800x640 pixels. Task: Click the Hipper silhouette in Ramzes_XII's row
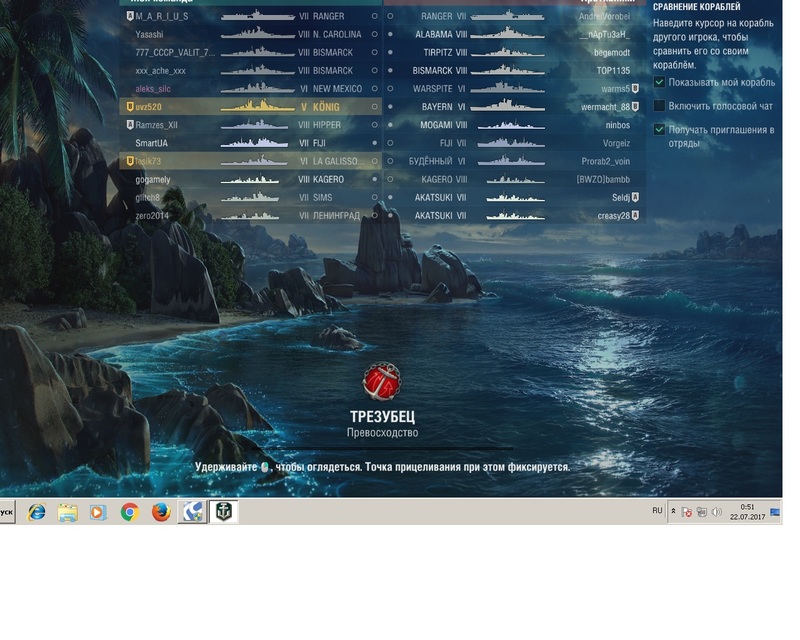255,125
